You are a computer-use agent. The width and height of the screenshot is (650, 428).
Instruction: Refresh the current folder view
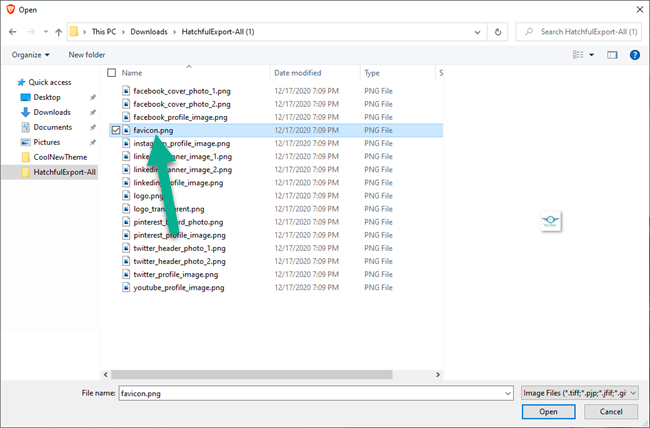pyautogui.click(x=499, y=32)
